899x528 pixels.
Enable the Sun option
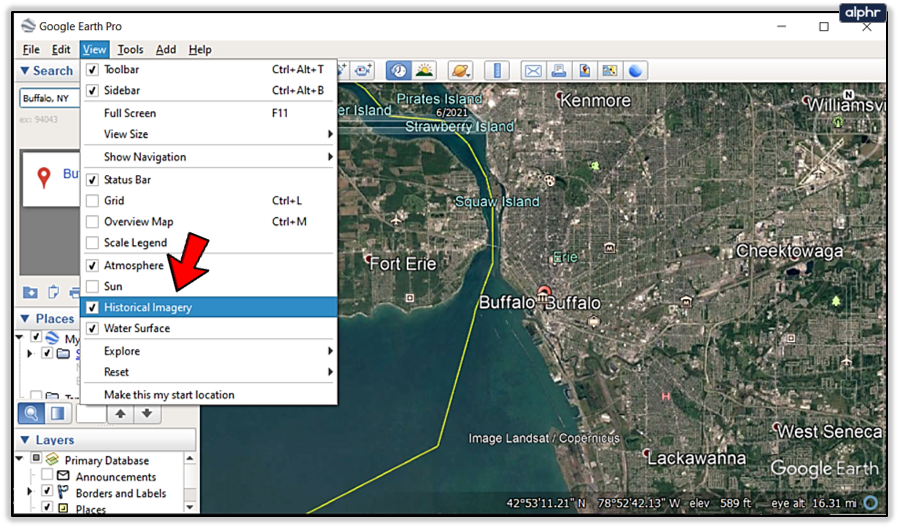coord(92,286)
